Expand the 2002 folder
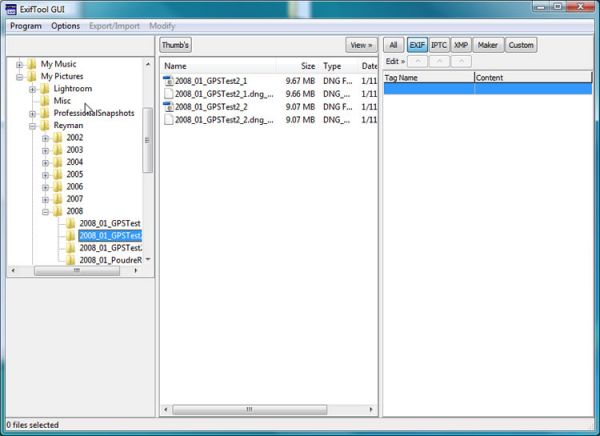Screen dimensions: 600x436 pyautogui.click(x=46, y=138)
